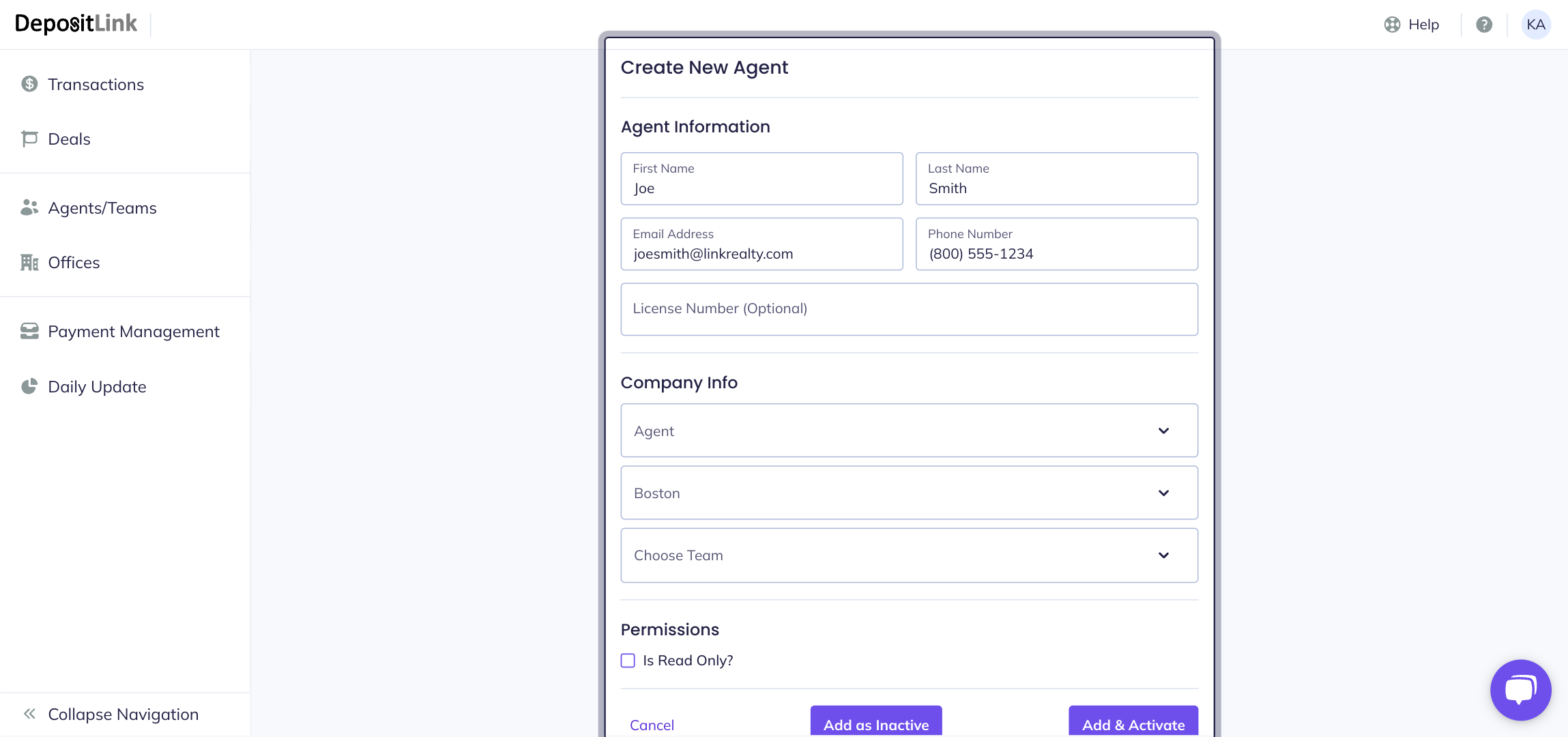
Task: Expand the Choose Team dropdown
Action: click(x=909, y=555)
